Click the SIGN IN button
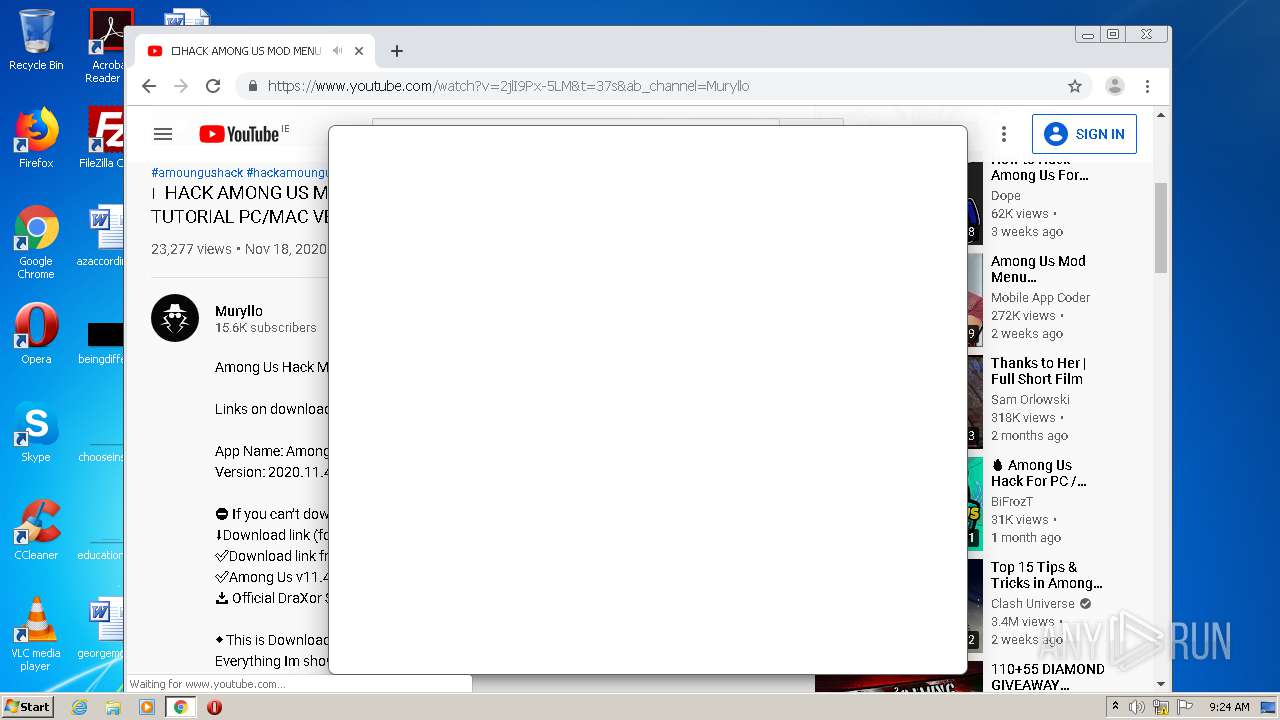The height and width of the screenshot is (720, 1280). pos(1084,134)
